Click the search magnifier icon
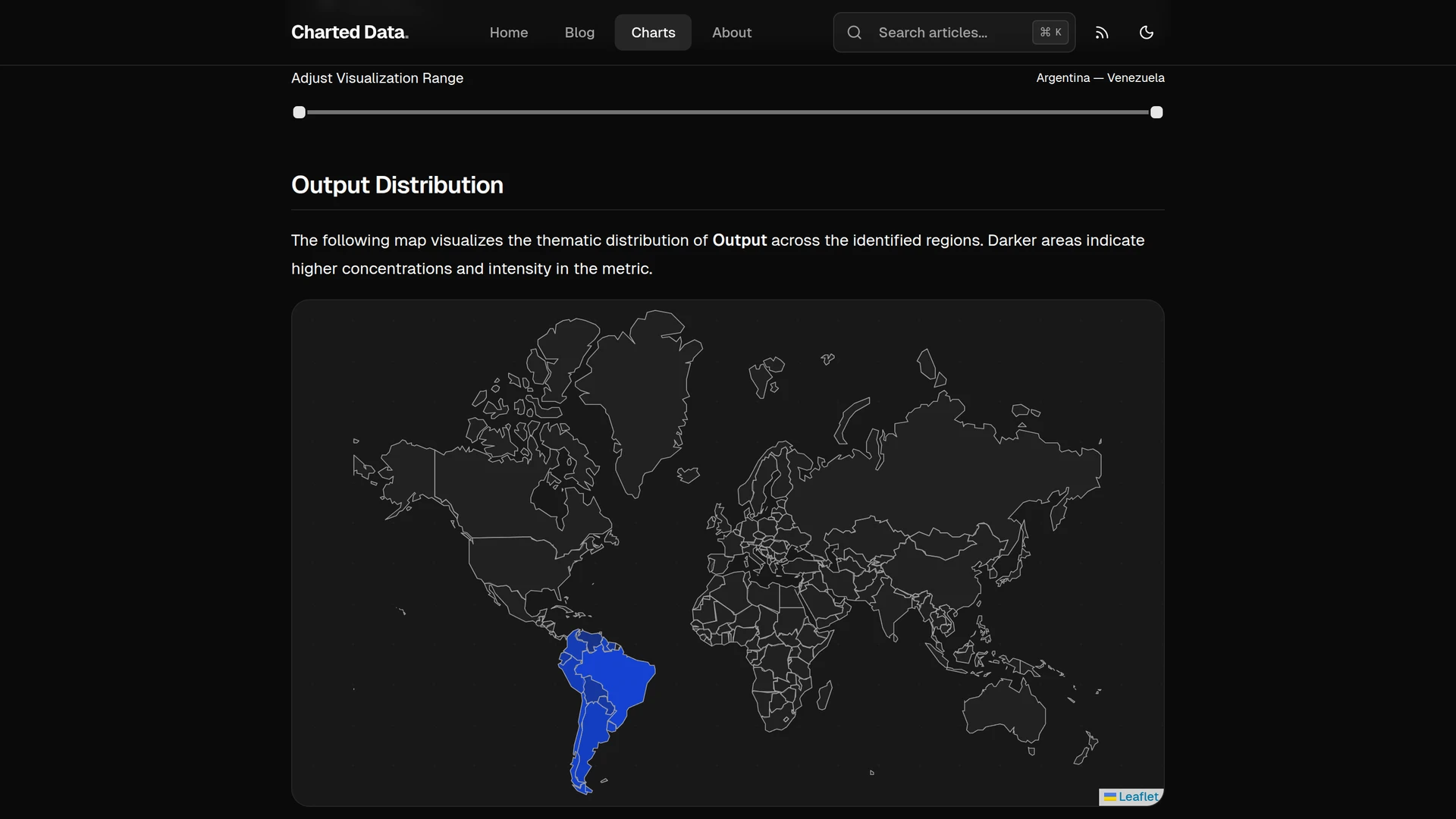1456x819 pixels. pyautogui.click(x=855, y=33)
